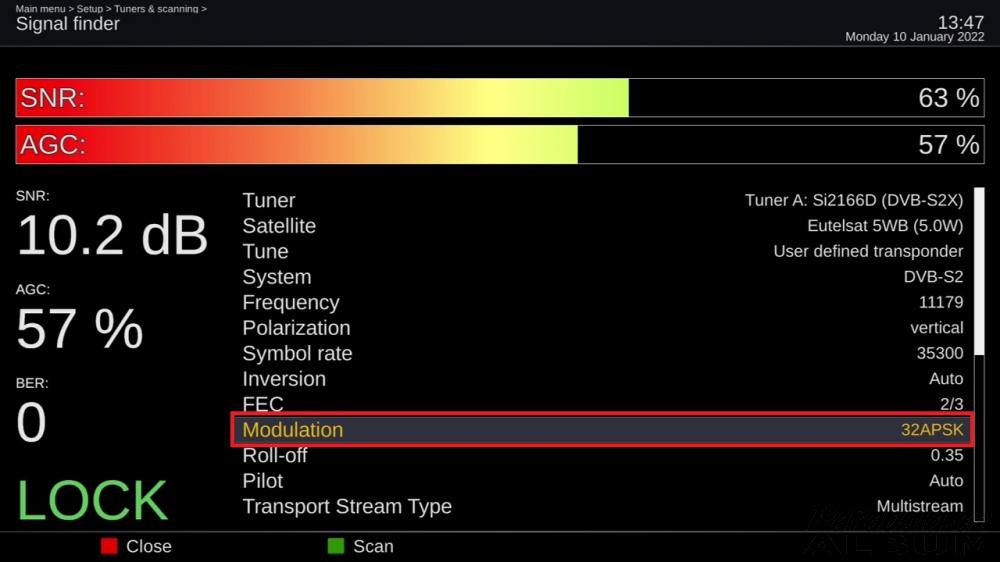Click the settings list vertical scrollbar

[979, 354]
